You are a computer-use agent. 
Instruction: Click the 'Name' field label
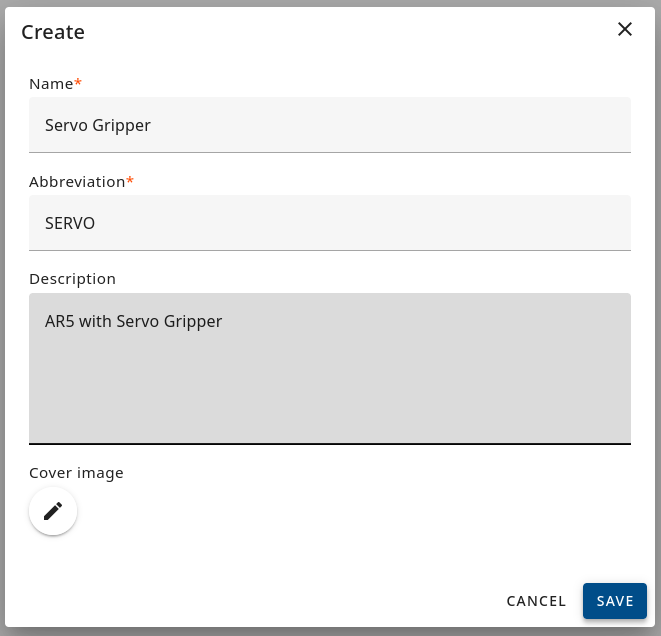(51, 84)
